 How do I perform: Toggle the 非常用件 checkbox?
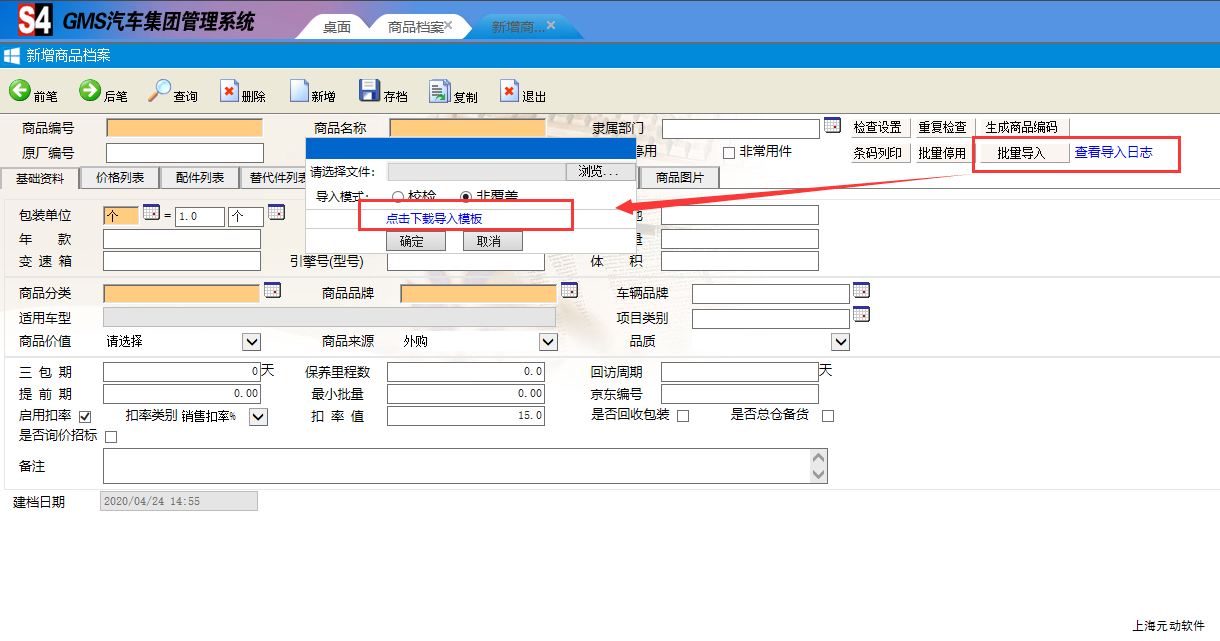click(729, 152)
